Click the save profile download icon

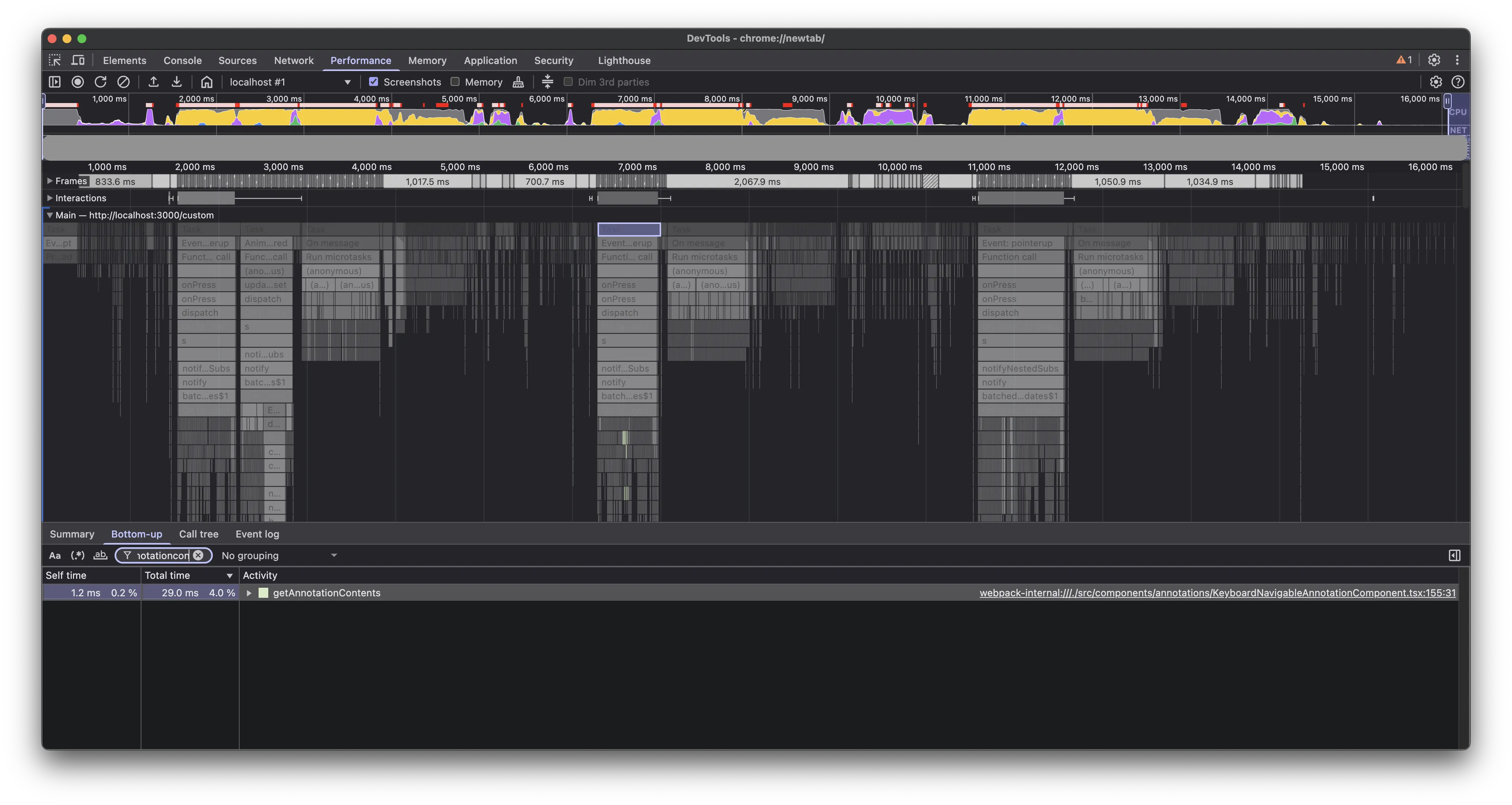177,82
